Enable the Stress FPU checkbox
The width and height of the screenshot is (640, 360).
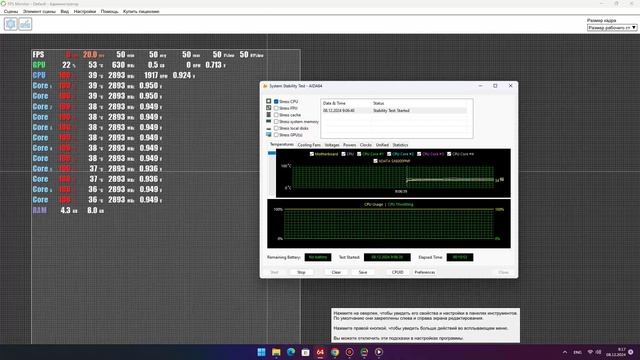point(276,108)
